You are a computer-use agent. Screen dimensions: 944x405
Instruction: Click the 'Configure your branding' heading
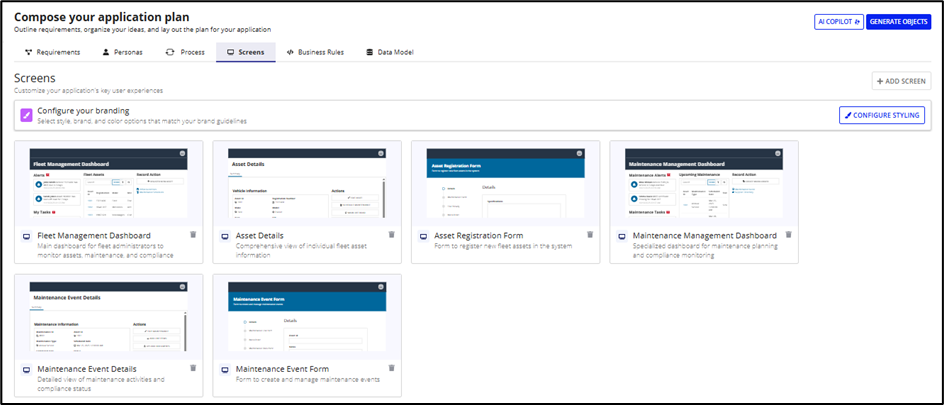click(x=83, y=111)
